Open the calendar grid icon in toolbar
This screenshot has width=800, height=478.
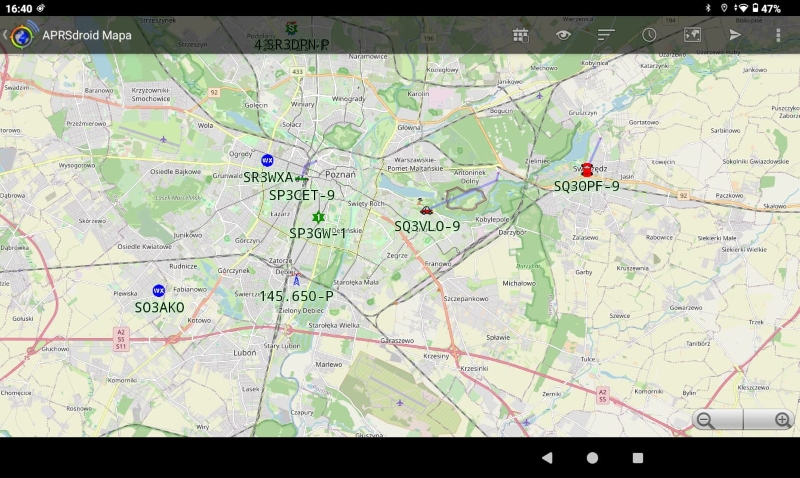[520, 35]
